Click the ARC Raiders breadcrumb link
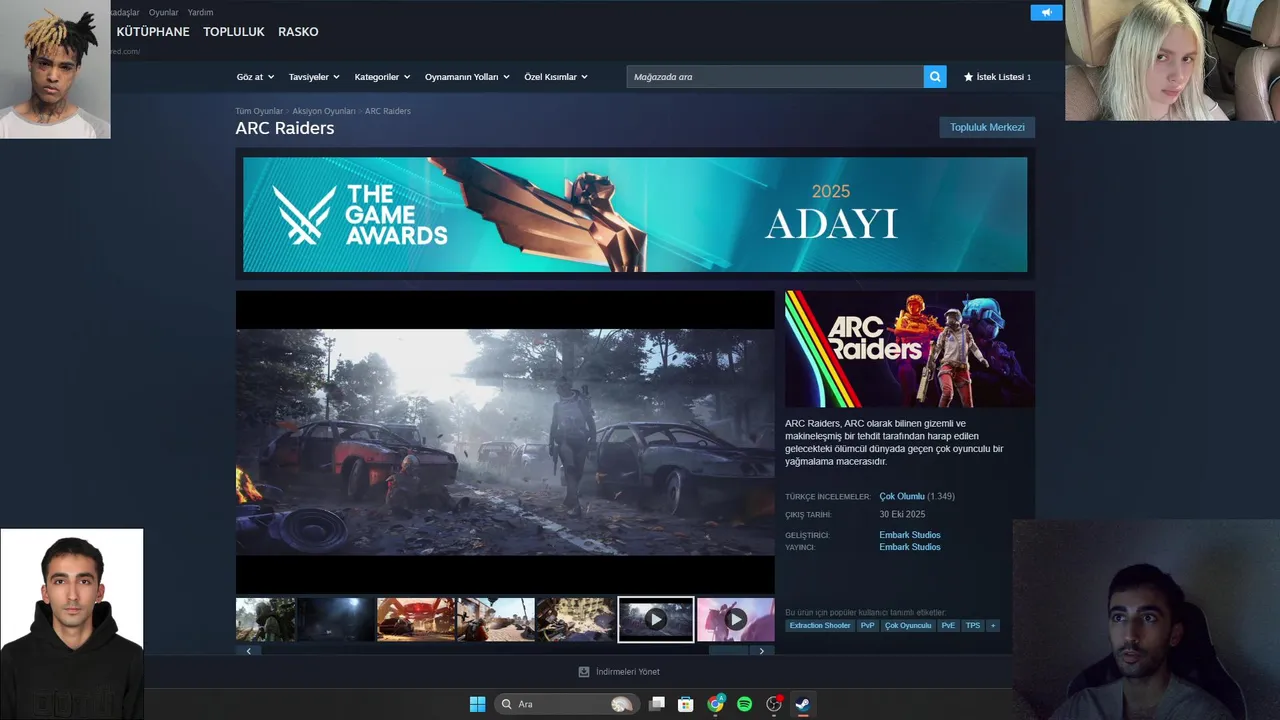This screenshot has height=720, width=1280. click(x=388, y=111)
